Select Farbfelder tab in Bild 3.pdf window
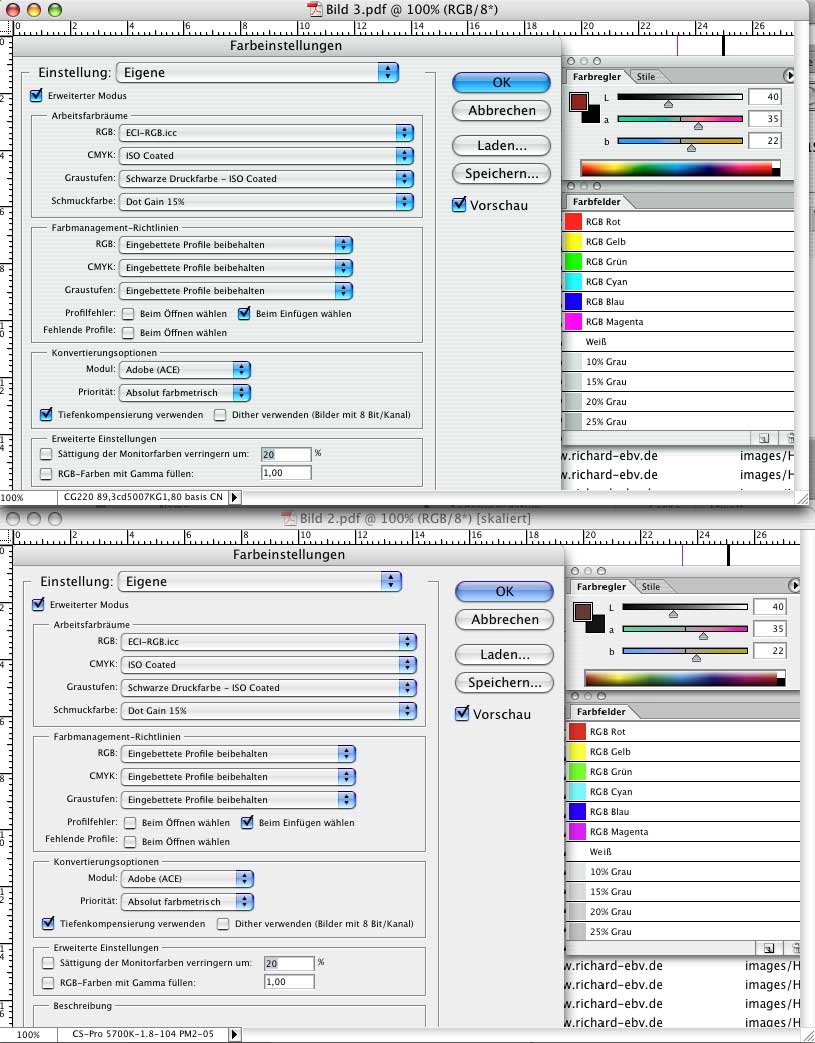Image resolution: width=815 pixels, height=1043 pixels. point(596,202)
